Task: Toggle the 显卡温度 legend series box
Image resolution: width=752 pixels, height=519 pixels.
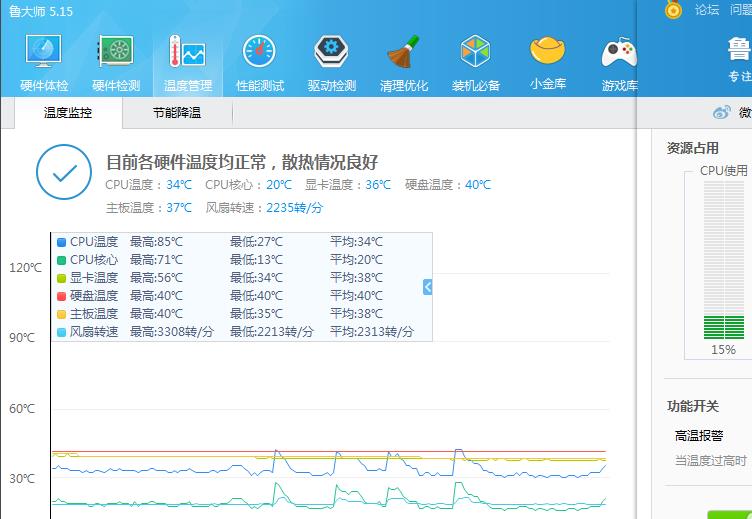Action: click(x=62, y=278)
